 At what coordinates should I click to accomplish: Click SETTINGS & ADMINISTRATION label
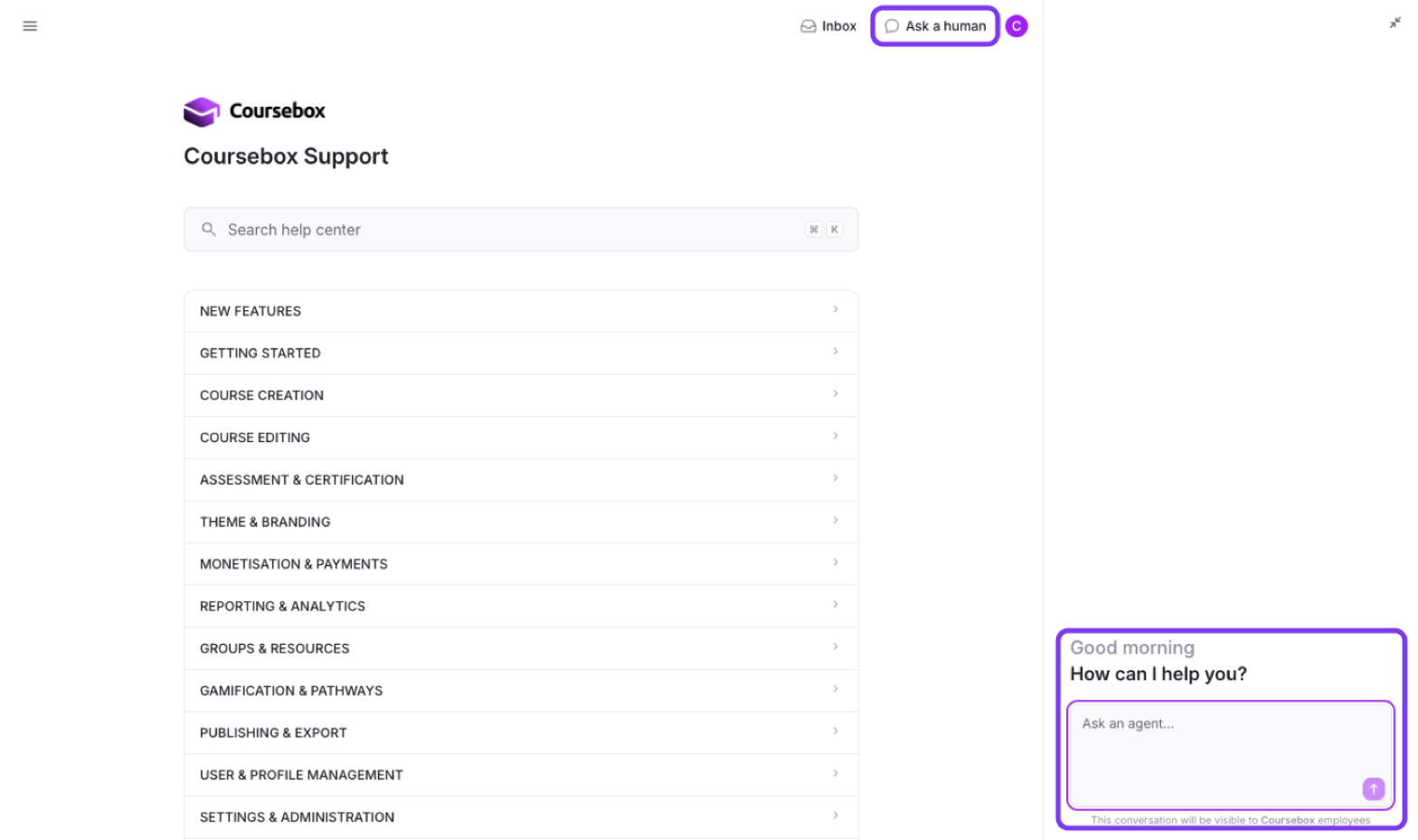pos(297,817)
